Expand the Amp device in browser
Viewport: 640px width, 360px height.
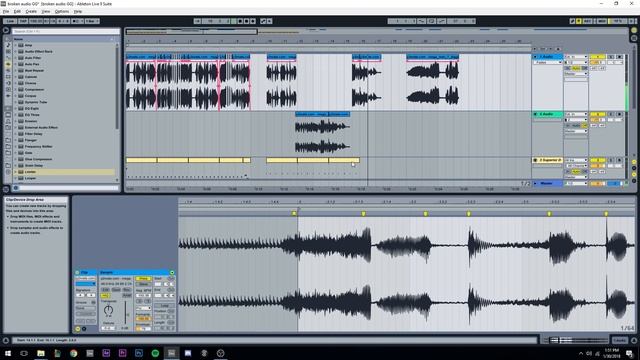coord(16,45)
